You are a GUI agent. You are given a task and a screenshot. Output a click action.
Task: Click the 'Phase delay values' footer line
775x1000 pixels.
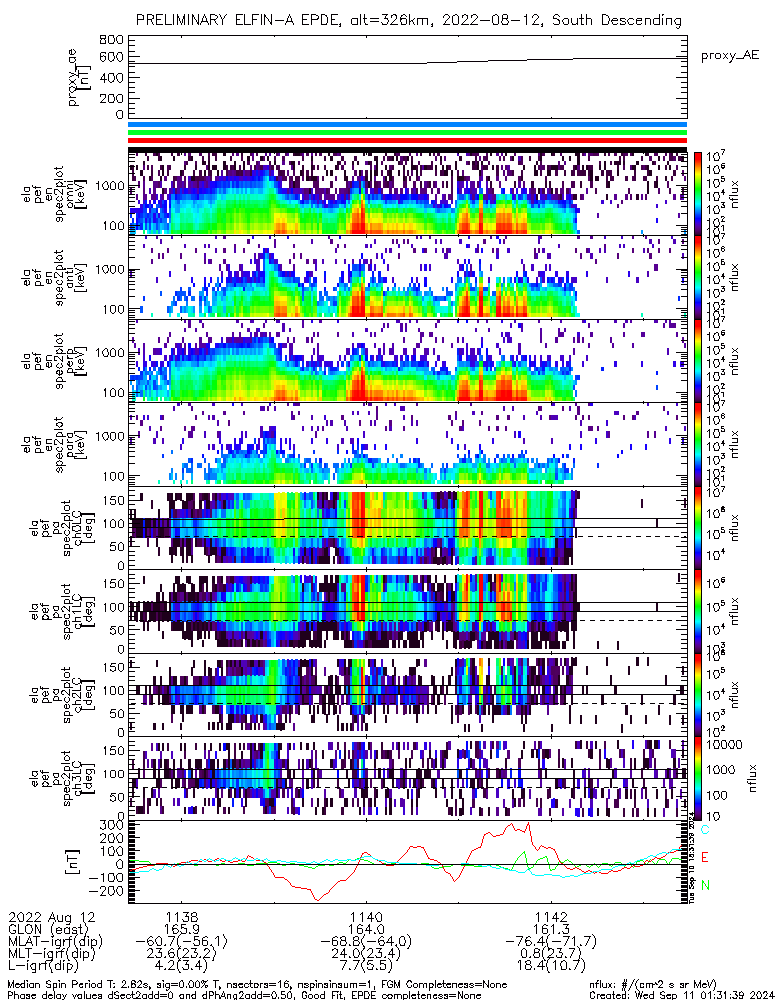coord(244,995)
